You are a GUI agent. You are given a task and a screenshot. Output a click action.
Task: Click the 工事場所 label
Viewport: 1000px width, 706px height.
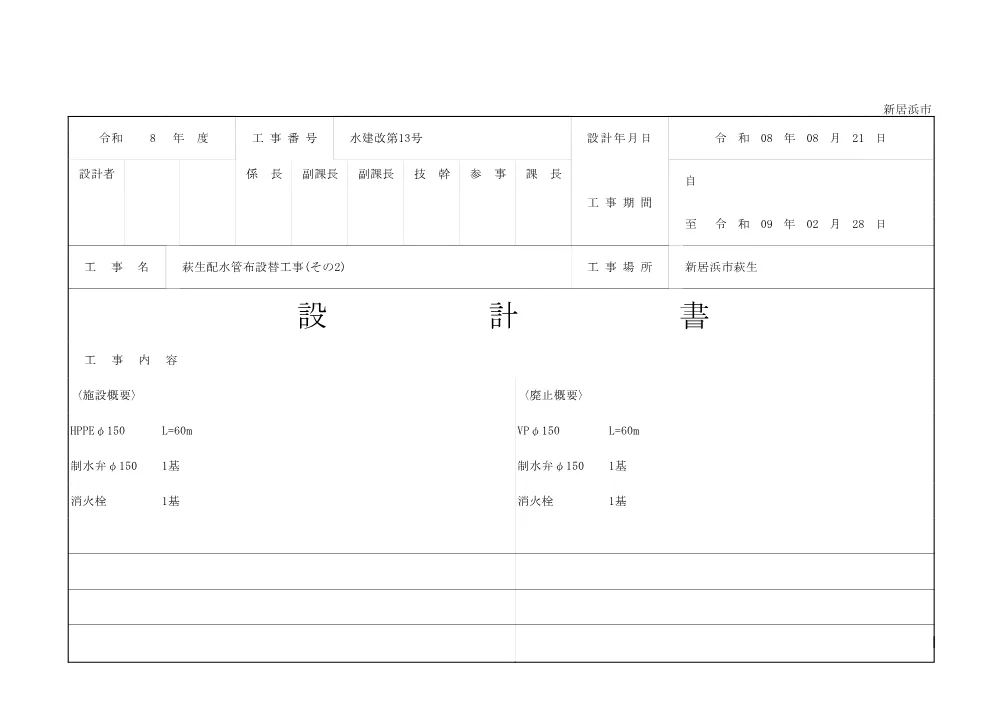point(619,267)
